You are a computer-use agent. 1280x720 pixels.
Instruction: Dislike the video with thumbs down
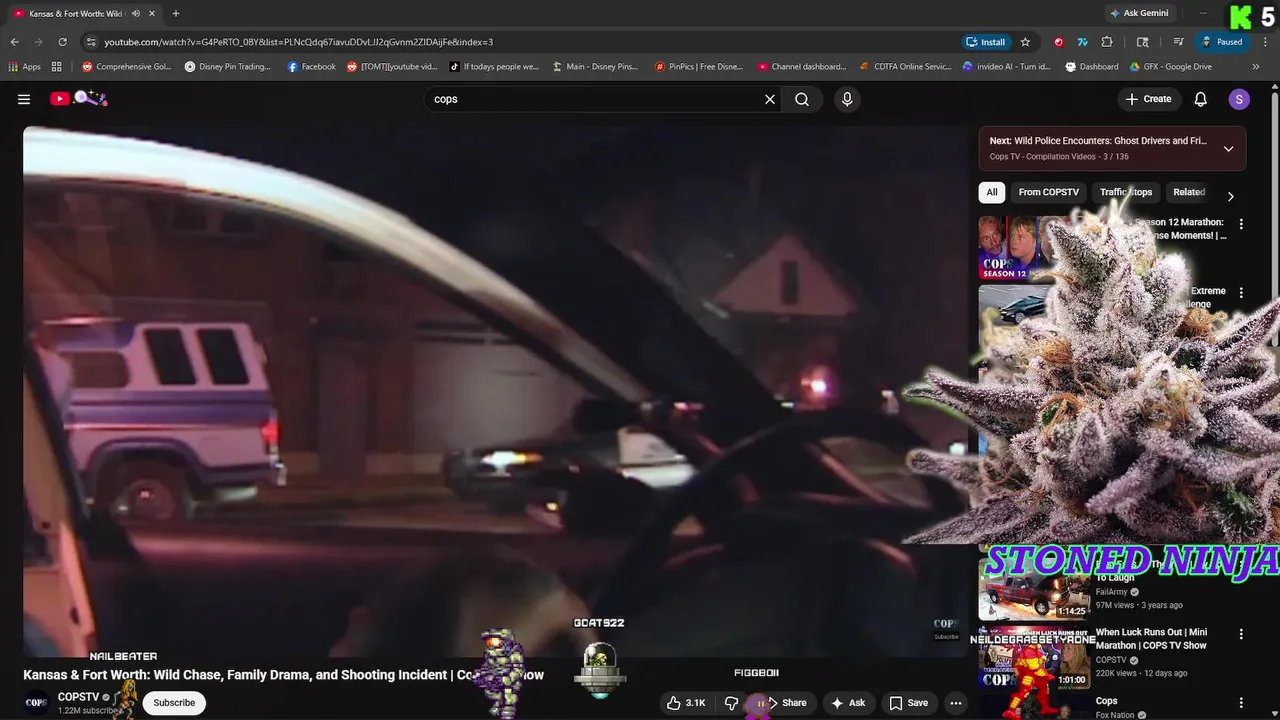coord(731,703)
